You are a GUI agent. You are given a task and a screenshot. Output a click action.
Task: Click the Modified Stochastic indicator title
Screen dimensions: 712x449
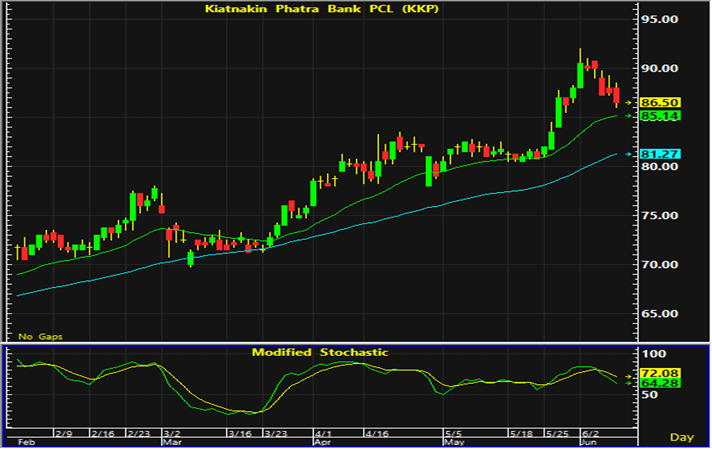(x=320, y=352)
